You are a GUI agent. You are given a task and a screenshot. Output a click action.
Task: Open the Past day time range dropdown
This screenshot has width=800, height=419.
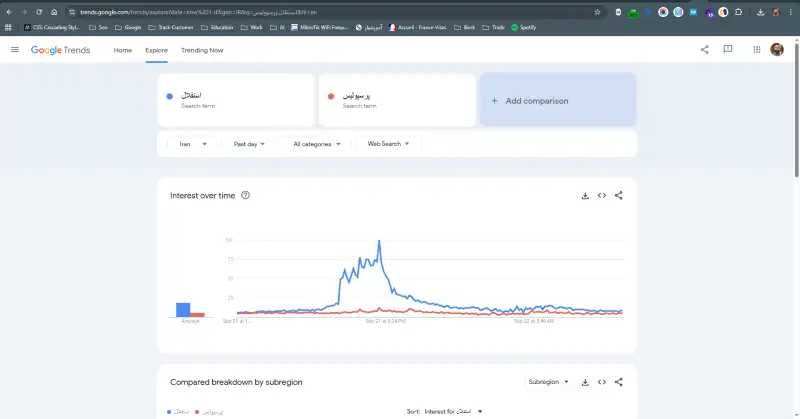[x=249, y=144]
